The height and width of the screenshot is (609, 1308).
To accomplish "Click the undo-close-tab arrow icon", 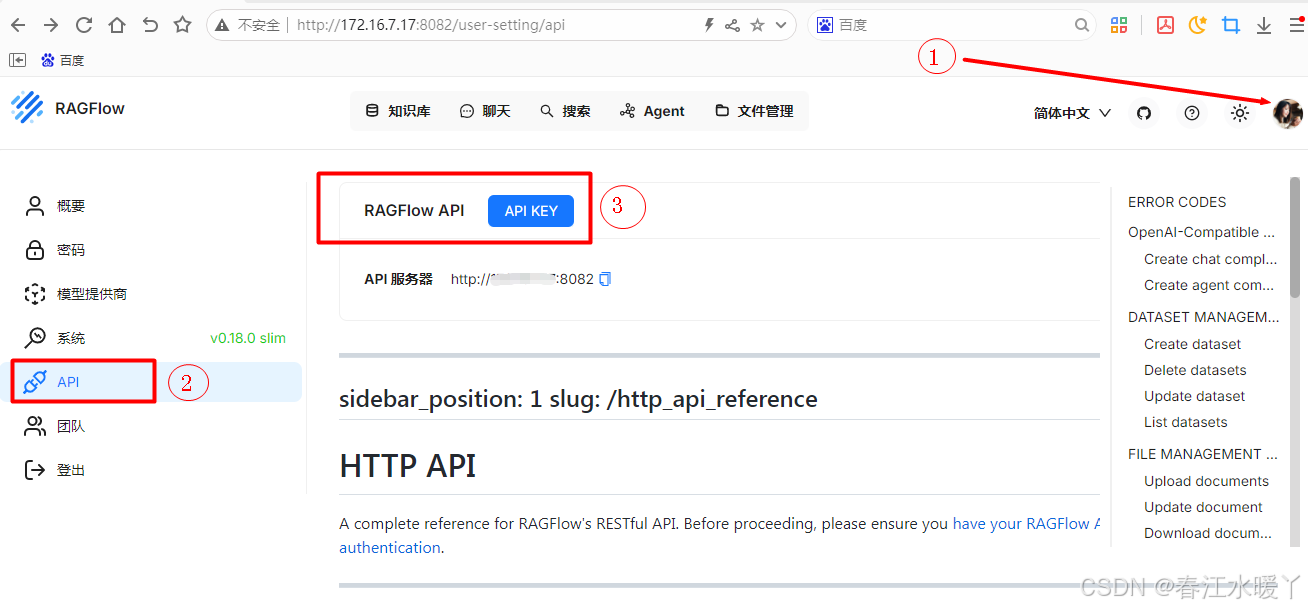I will (150, 25).
